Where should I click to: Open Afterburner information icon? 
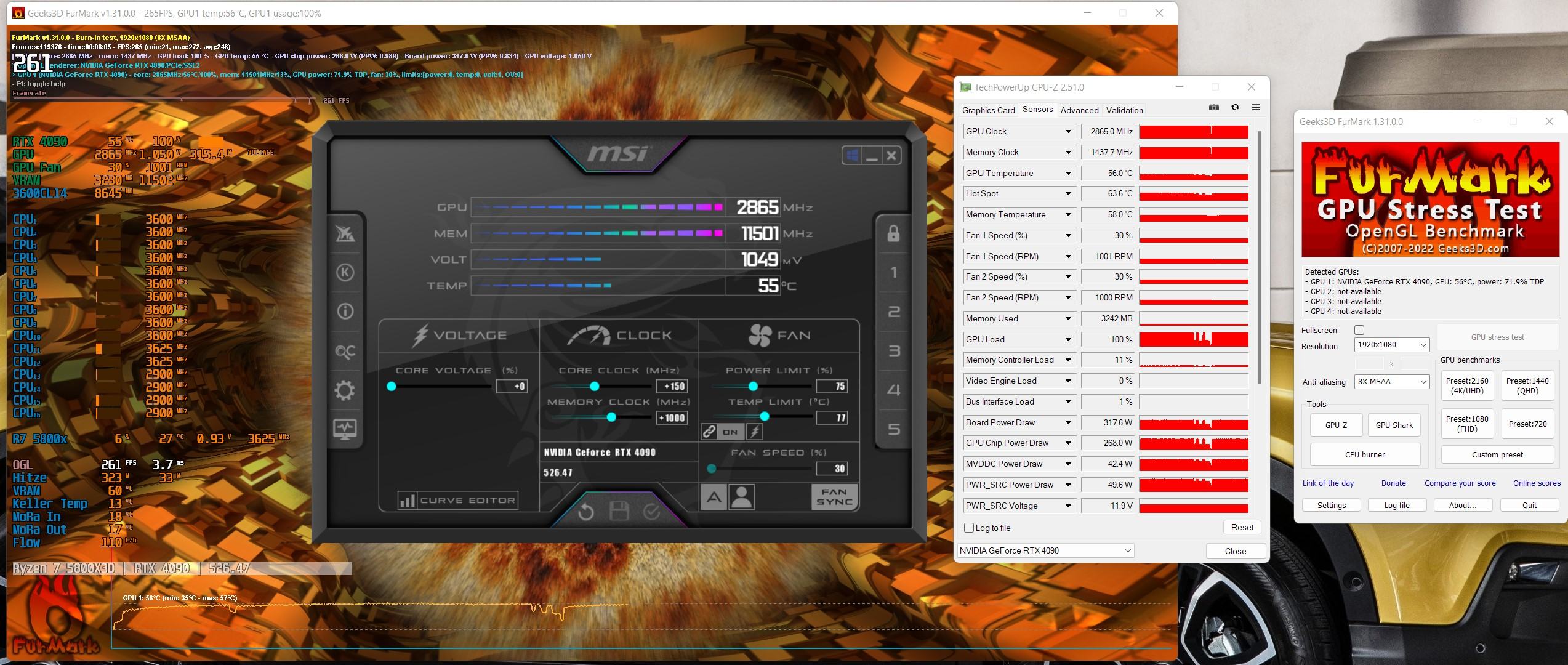345,312
